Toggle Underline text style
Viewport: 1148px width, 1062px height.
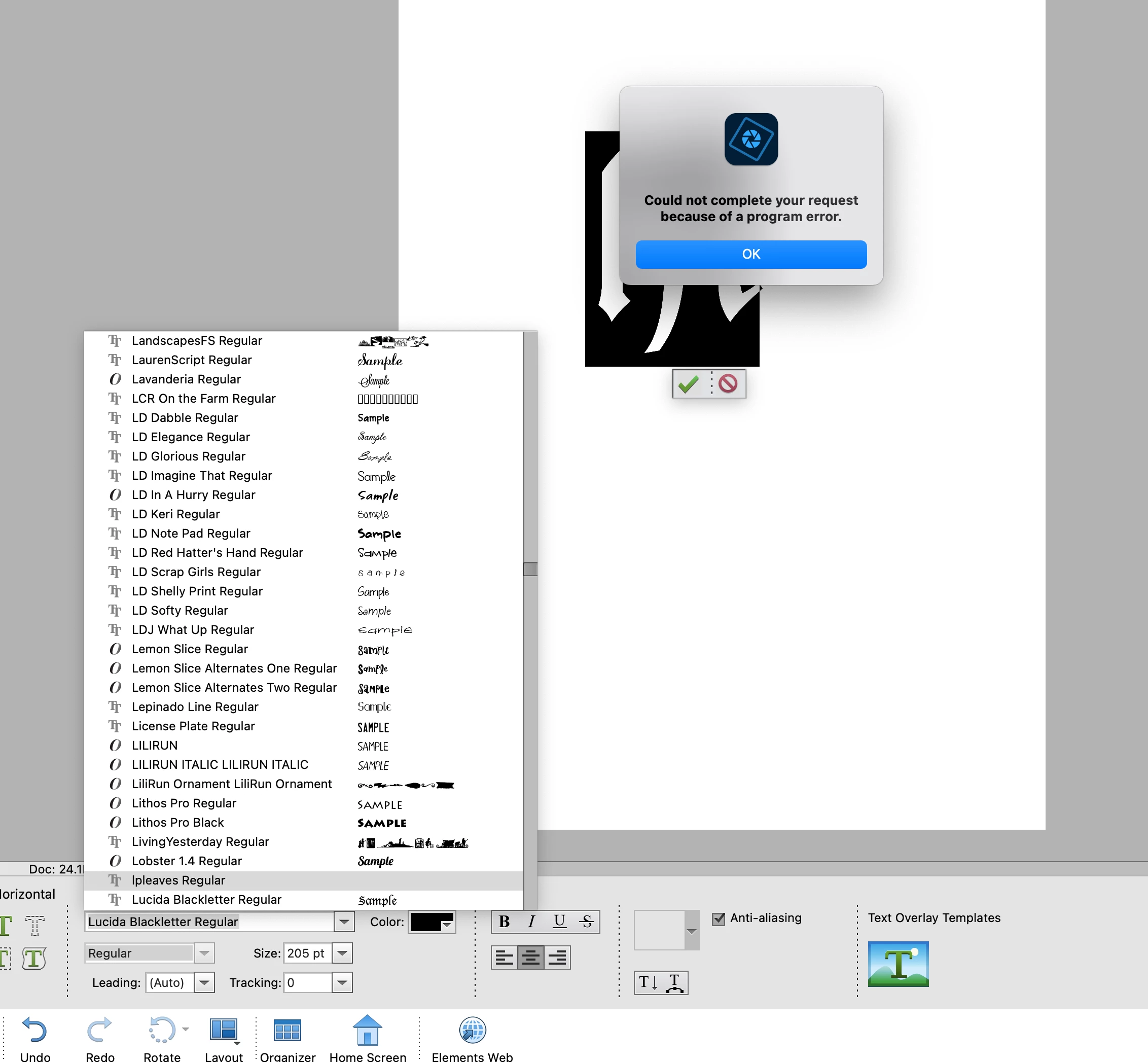click(559, 922)
